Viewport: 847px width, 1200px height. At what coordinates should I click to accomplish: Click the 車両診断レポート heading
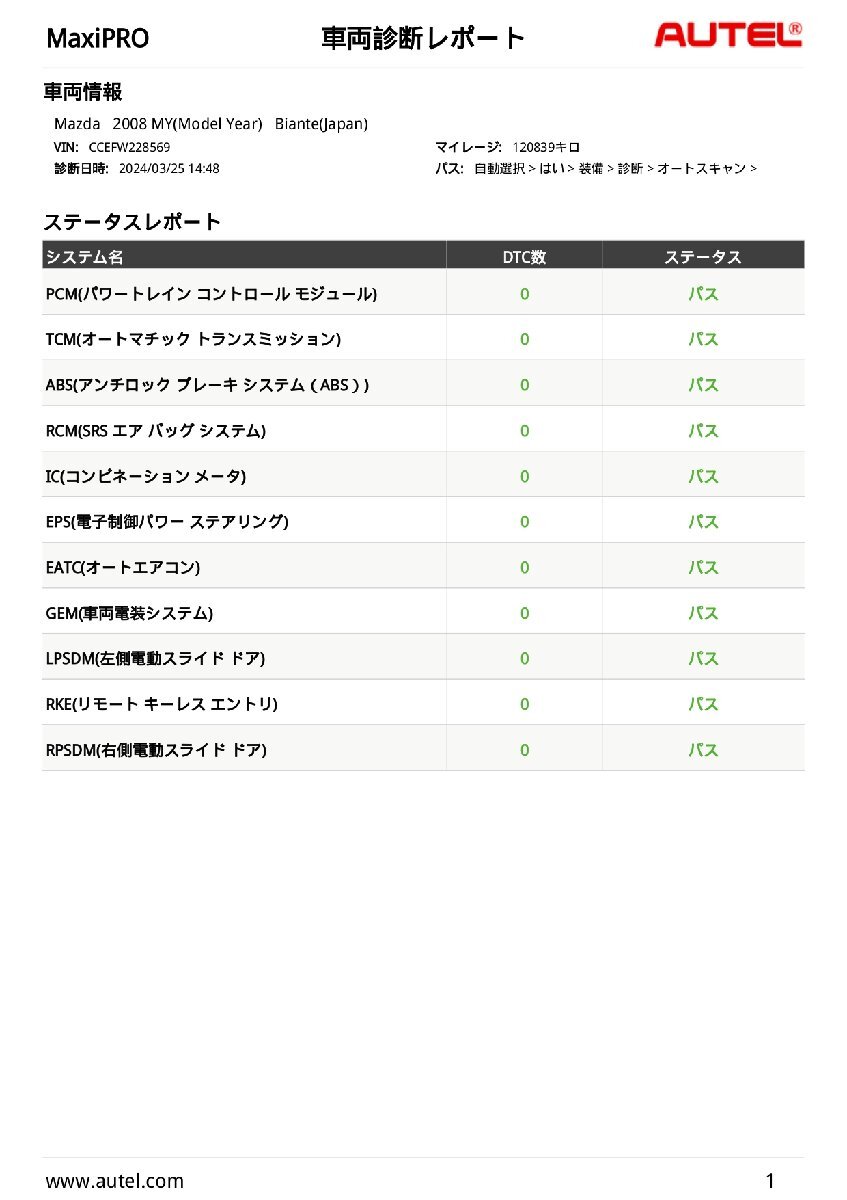[x=423, y=39]
